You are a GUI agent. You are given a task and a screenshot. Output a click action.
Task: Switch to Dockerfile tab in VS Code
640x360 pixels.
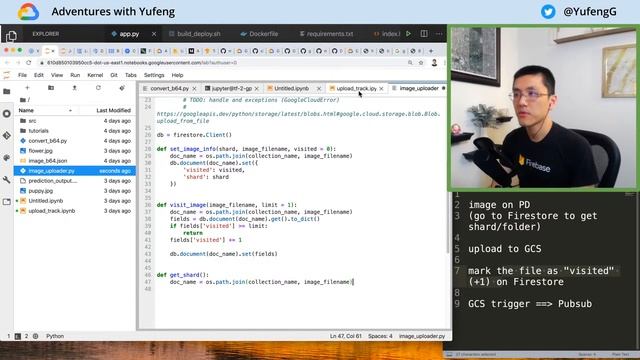pos(263,34)
